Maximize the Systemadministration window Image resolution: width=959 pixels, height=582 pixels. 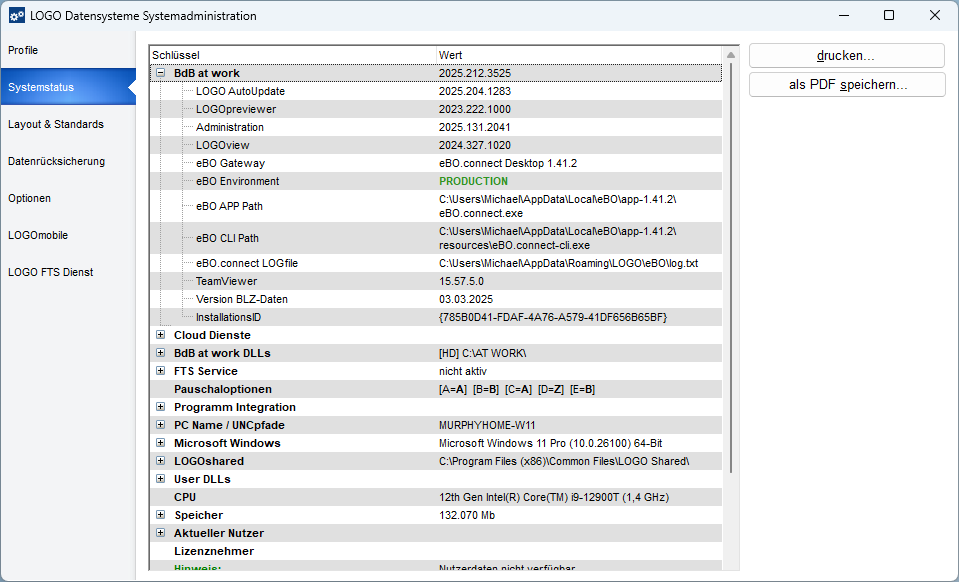889,15
